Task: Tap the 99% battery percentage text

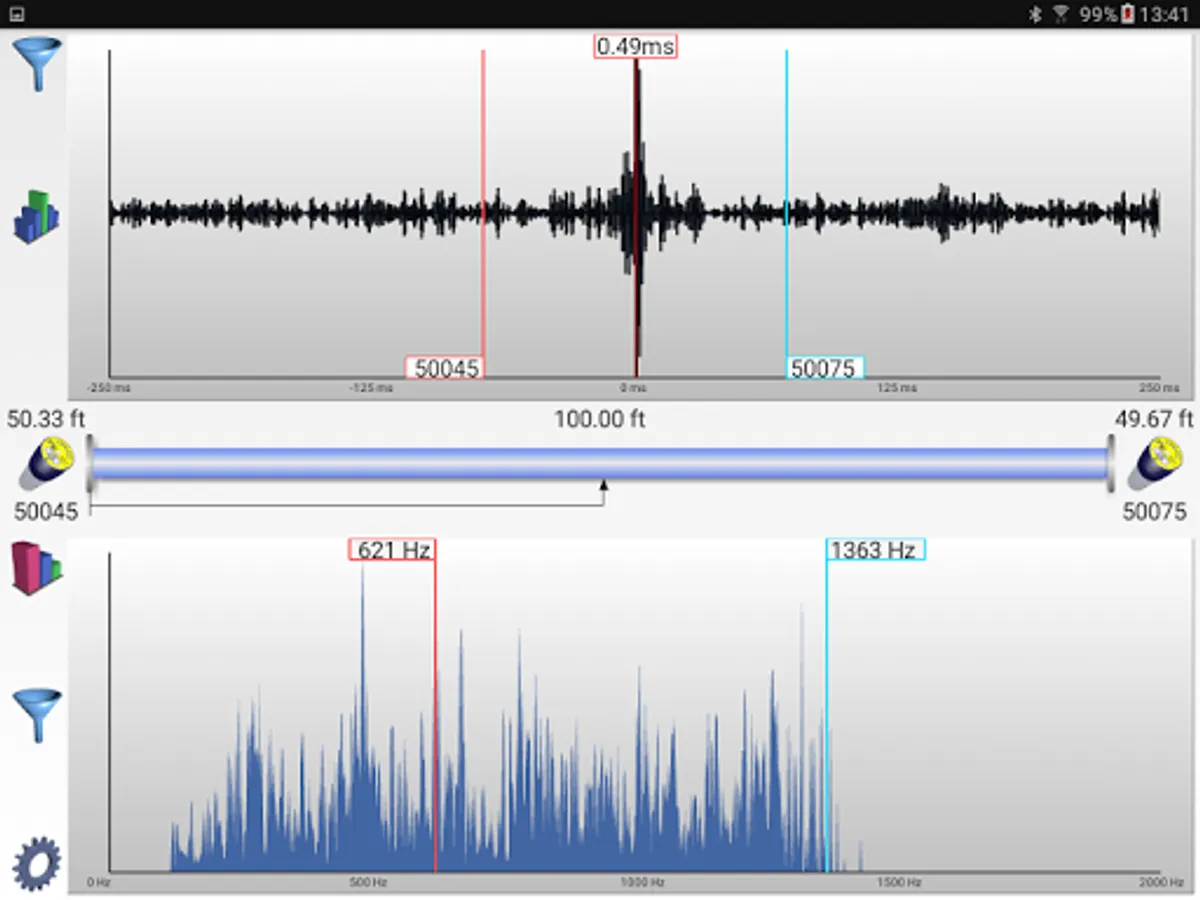Action: (1098, 15)
